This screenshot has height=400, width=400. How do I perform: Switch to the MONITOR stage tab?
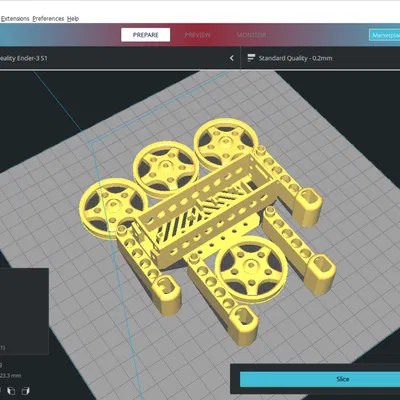click(x=251, y=35)
